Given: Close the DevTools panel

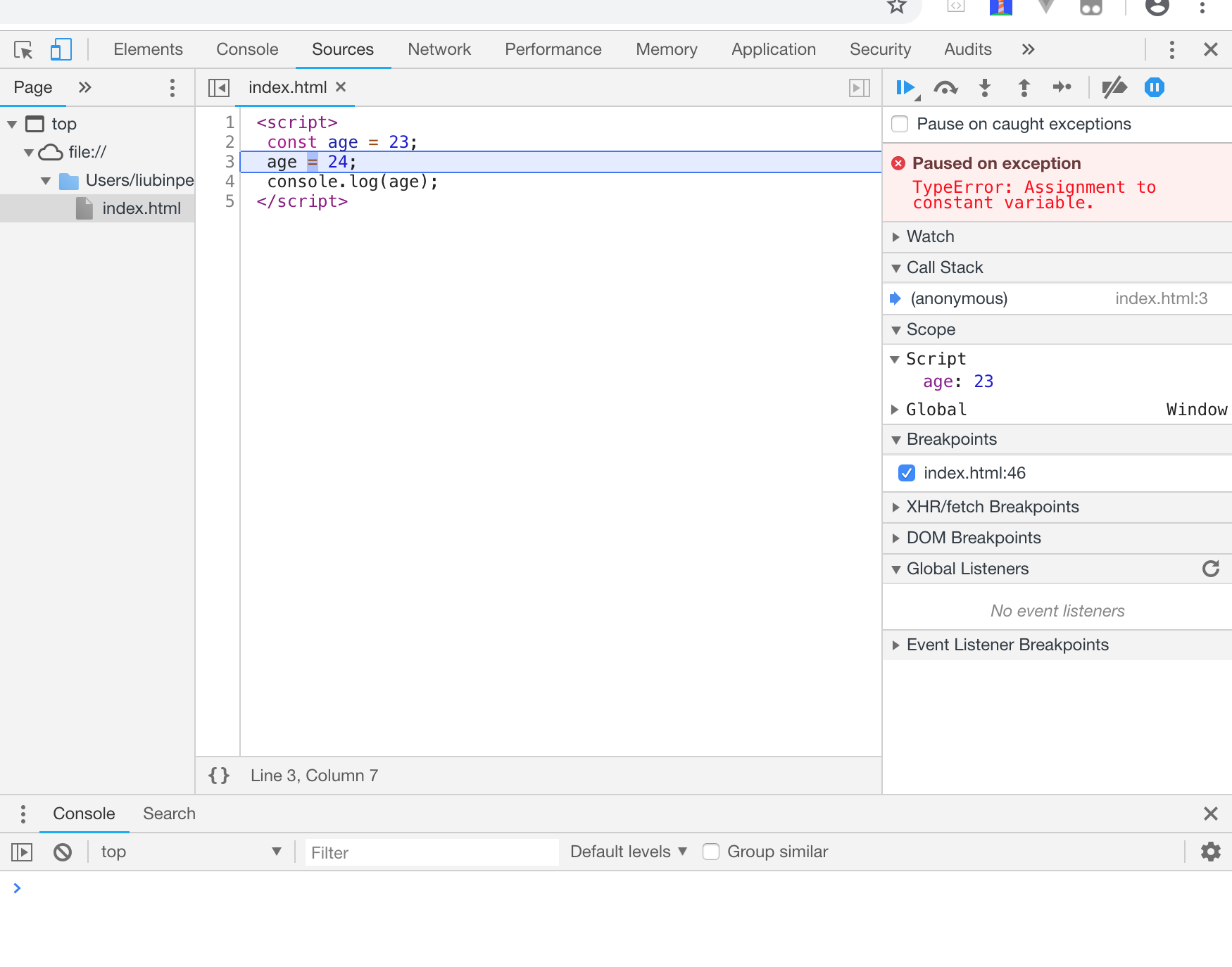Looking at the screenshot, I should pyautogui.click(x=1211, y=49).
